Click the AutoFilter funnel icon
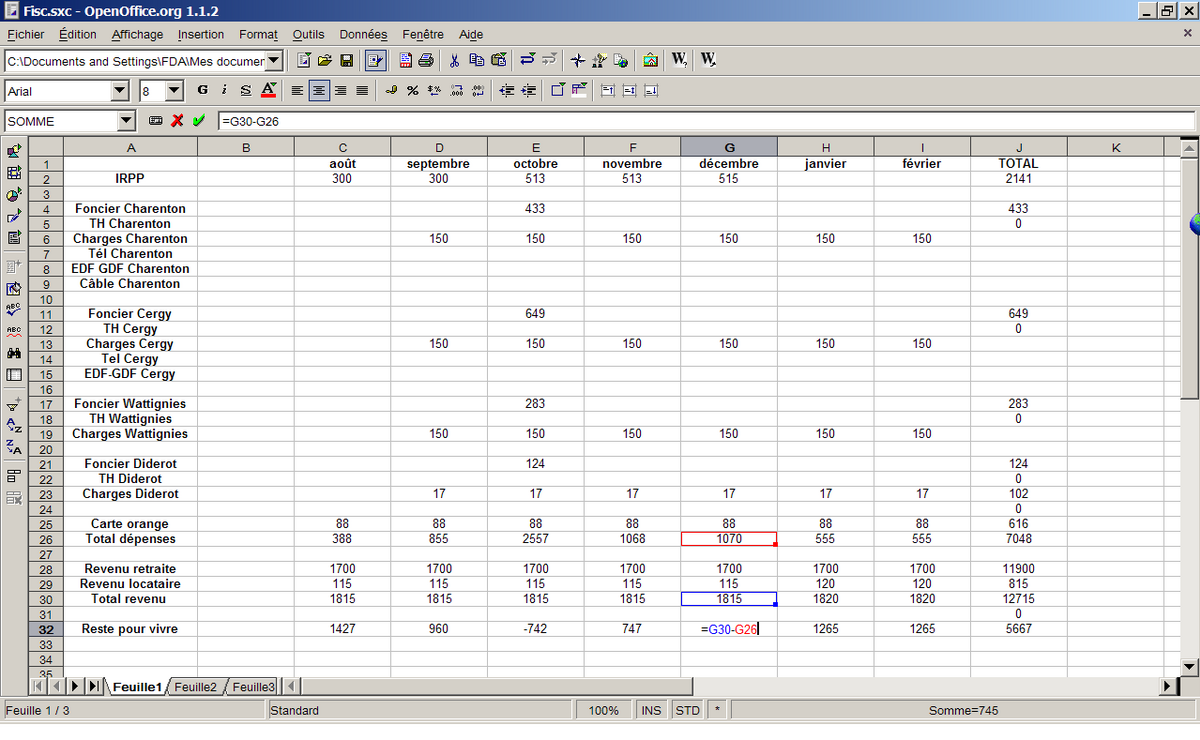This screenshot has height=740, width=1200. [14, 404]
